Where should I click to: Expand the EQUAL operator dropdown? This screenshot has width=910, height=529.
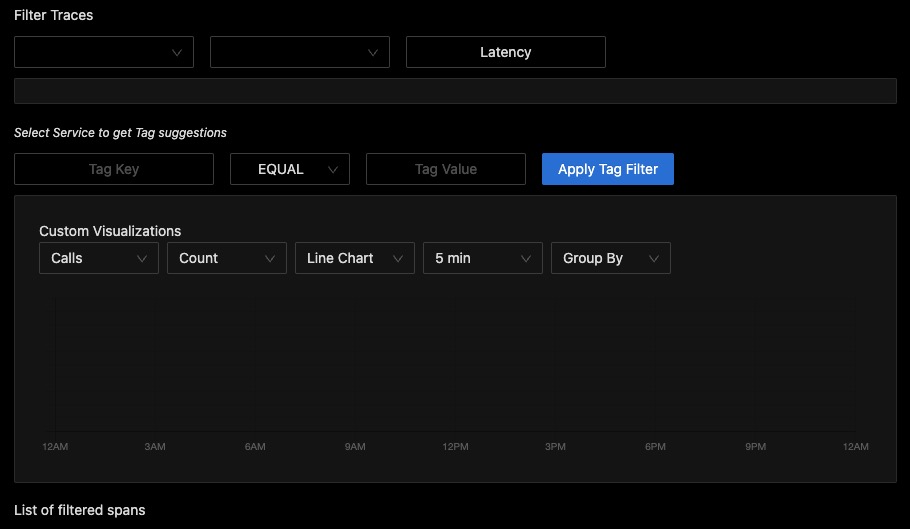pyautogui.click(x=289, y=169)
